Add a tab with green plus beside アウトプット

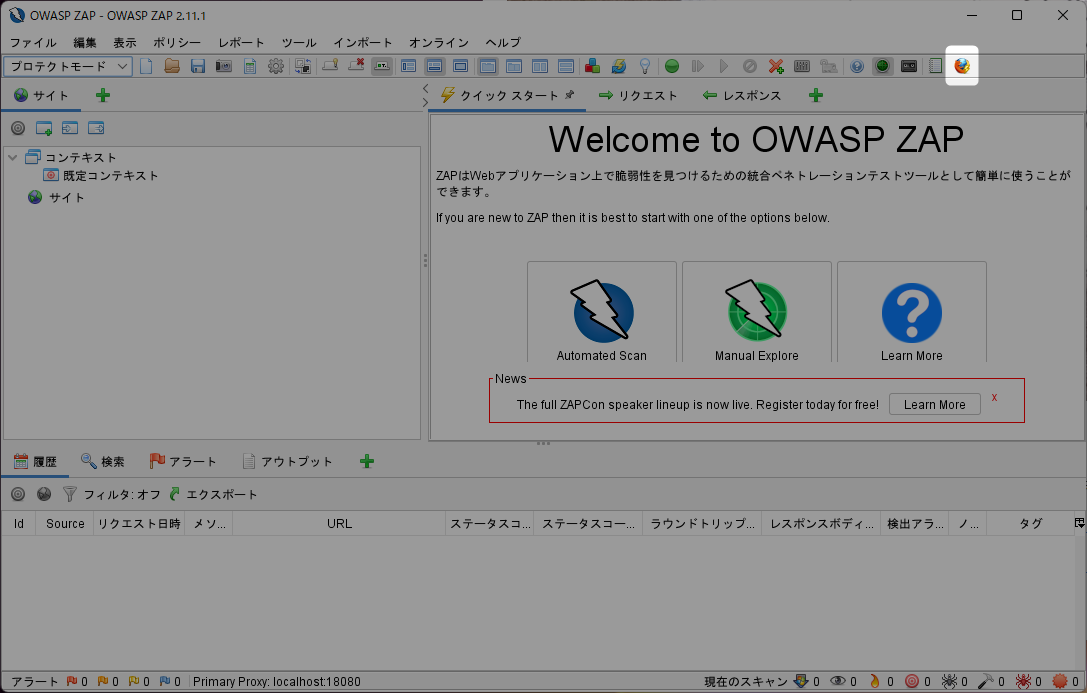point(367,462)
